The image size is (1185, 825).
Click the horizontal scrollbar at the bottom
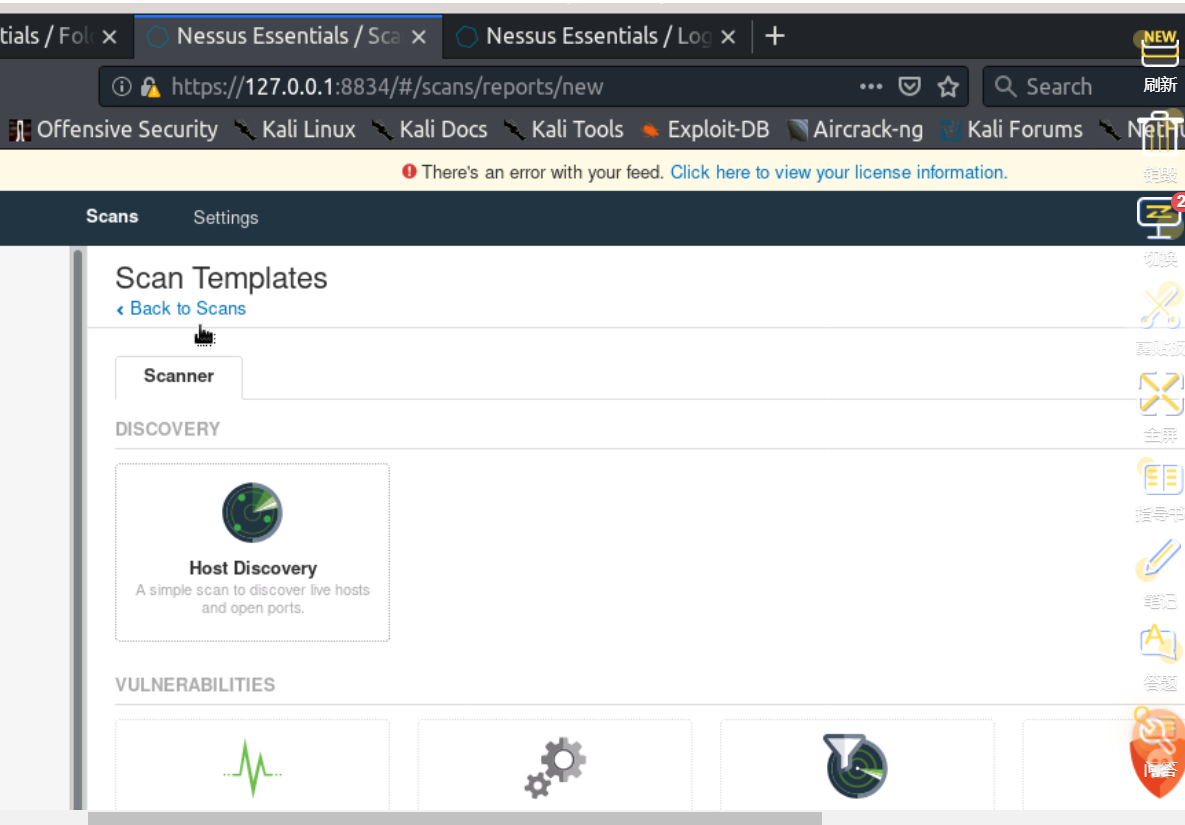click(x=455, y=818)
